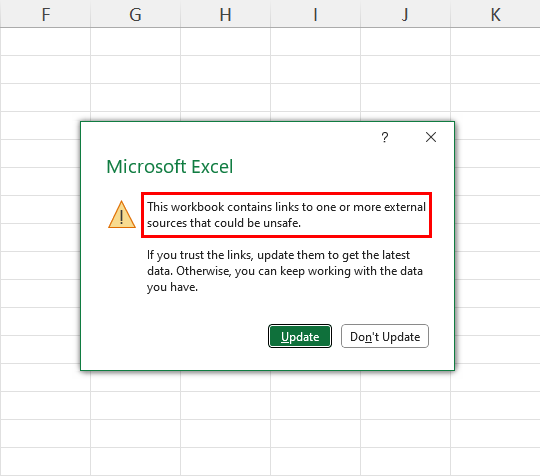
Task: Close the Microsoft Excel dialog with X
Action: click(431, 137)
